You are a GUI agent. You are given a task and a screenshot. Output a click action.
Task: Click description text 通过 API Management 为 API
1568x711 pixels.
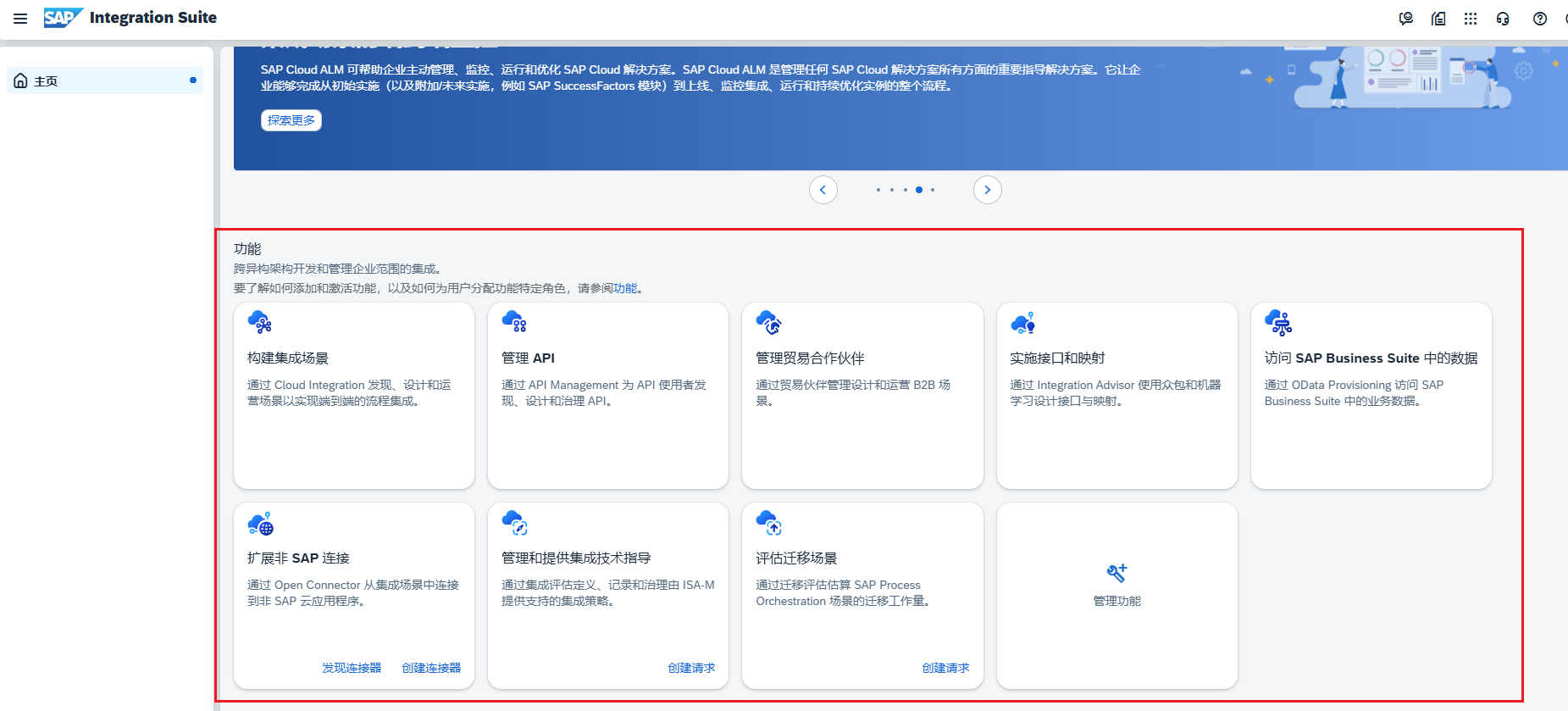[604, 393]
